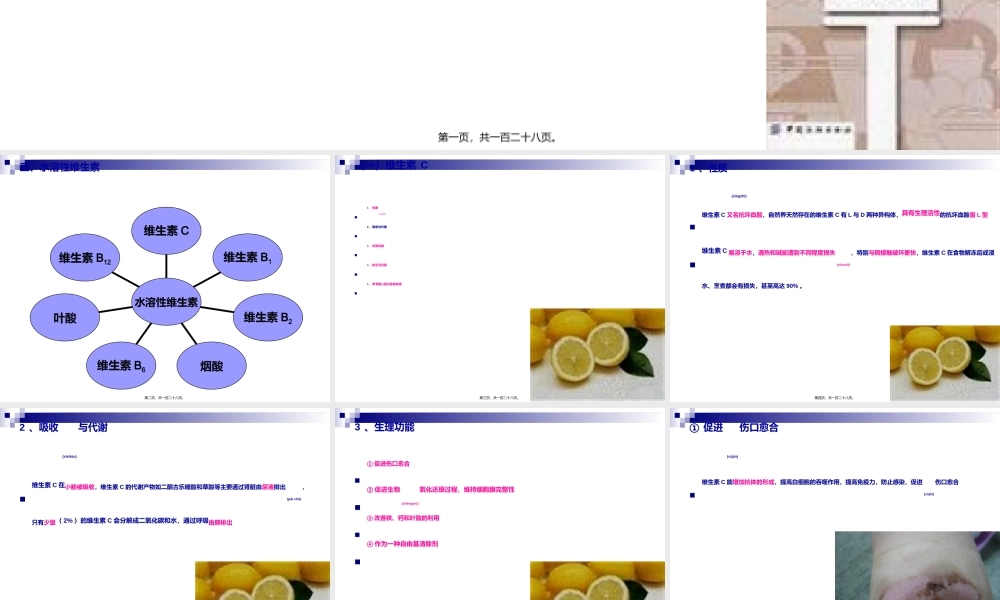Select the 烟酸 ellipse shape
Viewport: 1000px width, 600px height.
coord(212,365)
